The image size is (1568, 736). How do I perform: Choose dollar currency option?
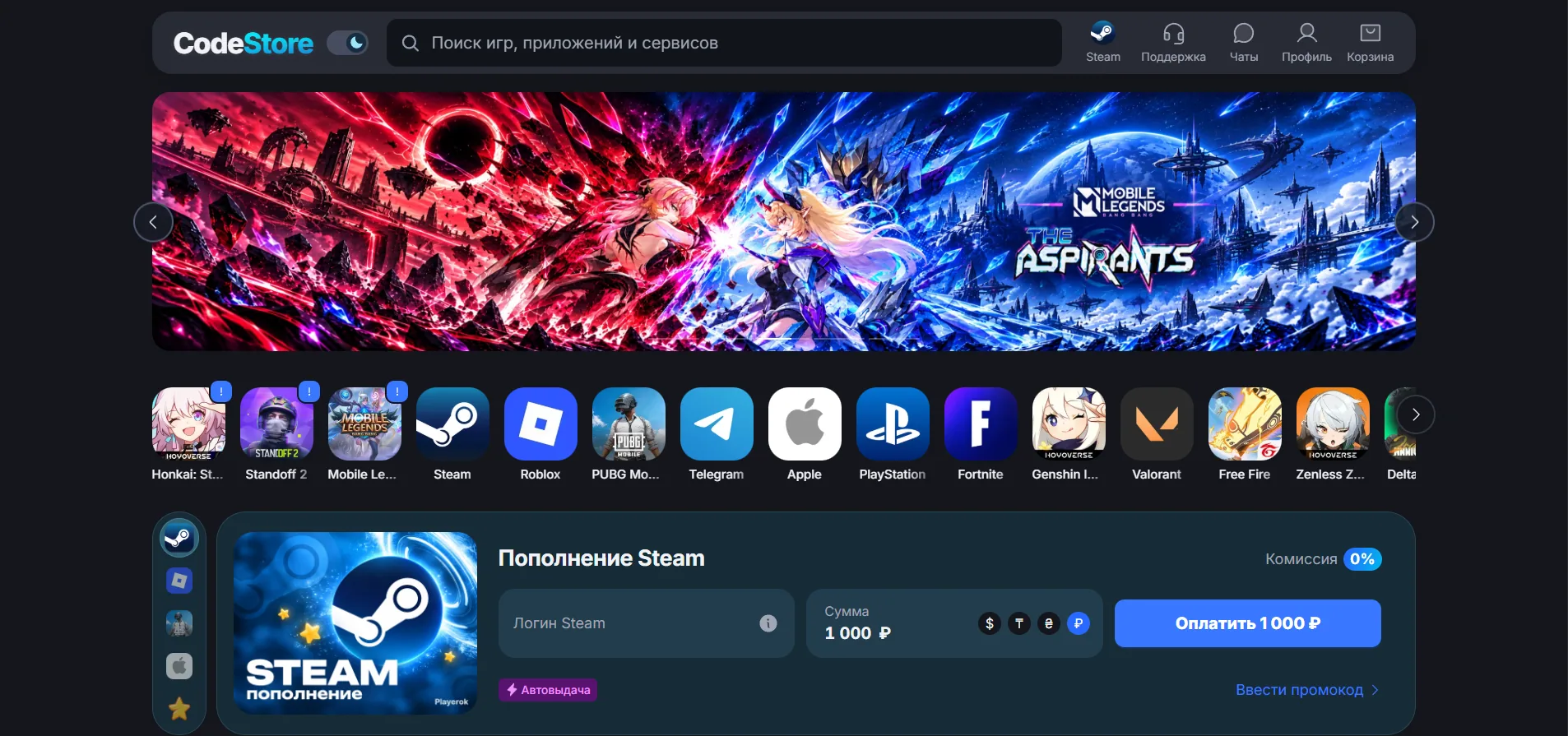(x=990, y=623)
